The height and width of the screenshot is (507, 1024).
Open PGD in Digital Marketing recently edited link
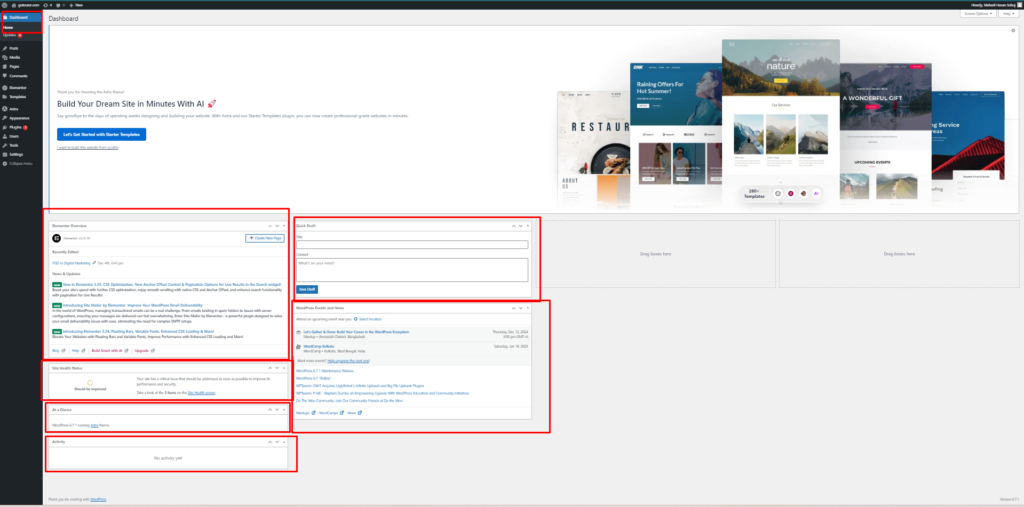[71, 263]
